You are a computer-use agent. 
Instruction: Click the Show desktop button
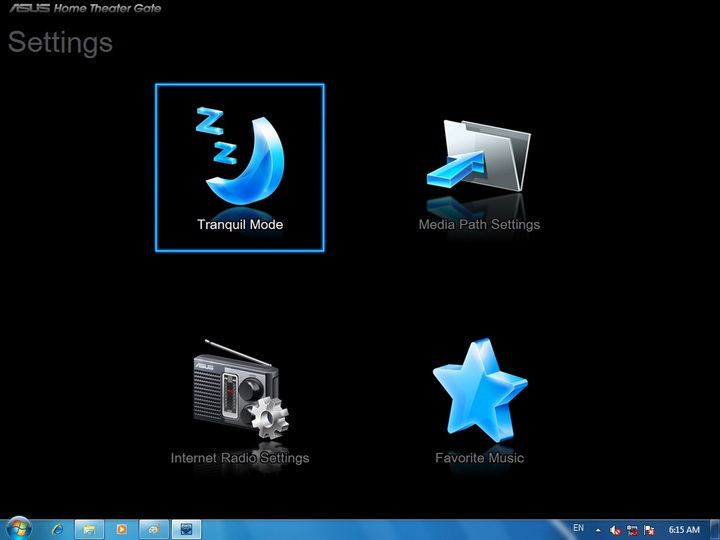coord(714,530)
